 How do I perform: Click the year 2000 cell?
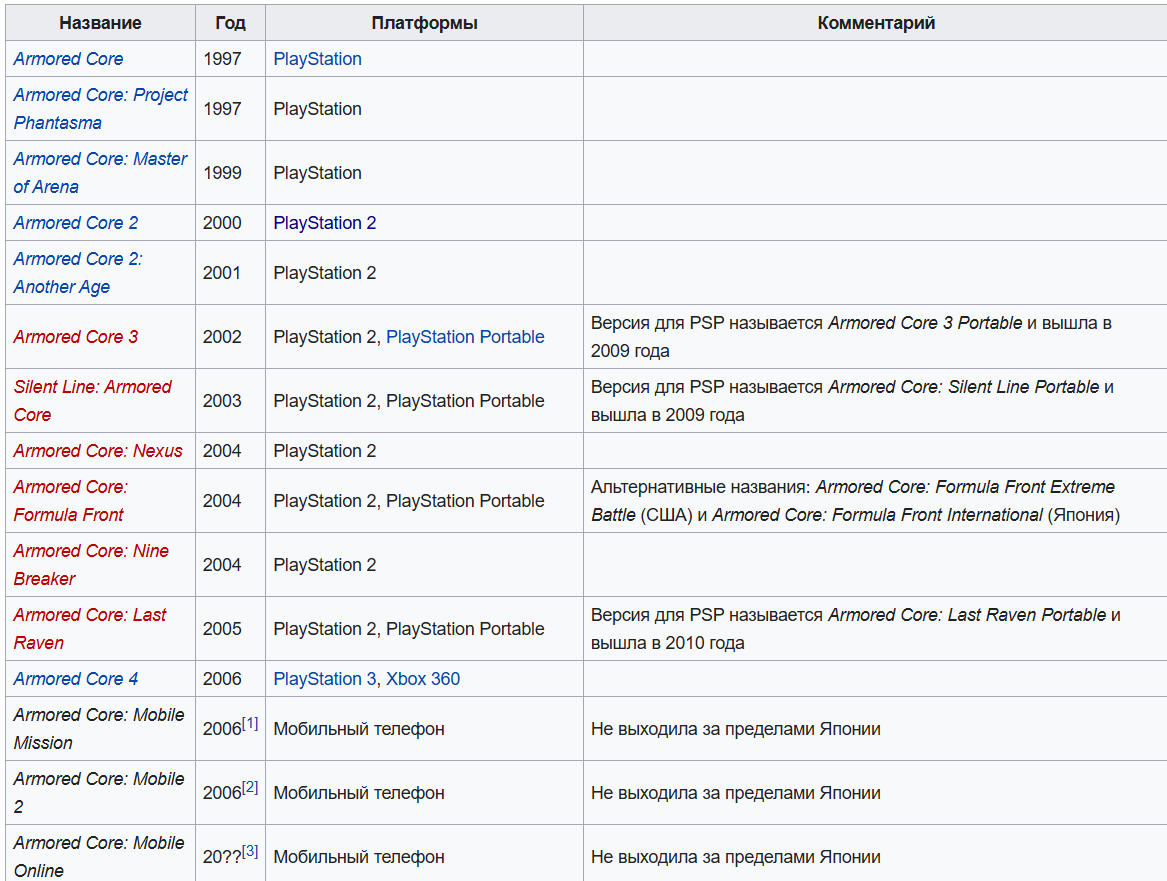coord(231,222)
